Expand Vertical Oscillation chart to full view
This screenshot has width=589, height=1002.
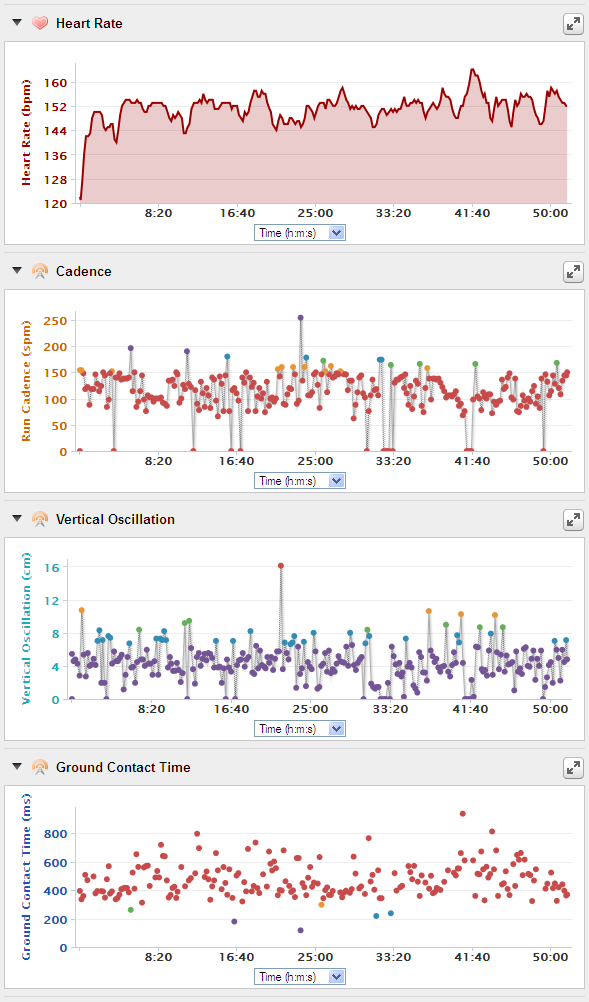click(x=573, y=520)
